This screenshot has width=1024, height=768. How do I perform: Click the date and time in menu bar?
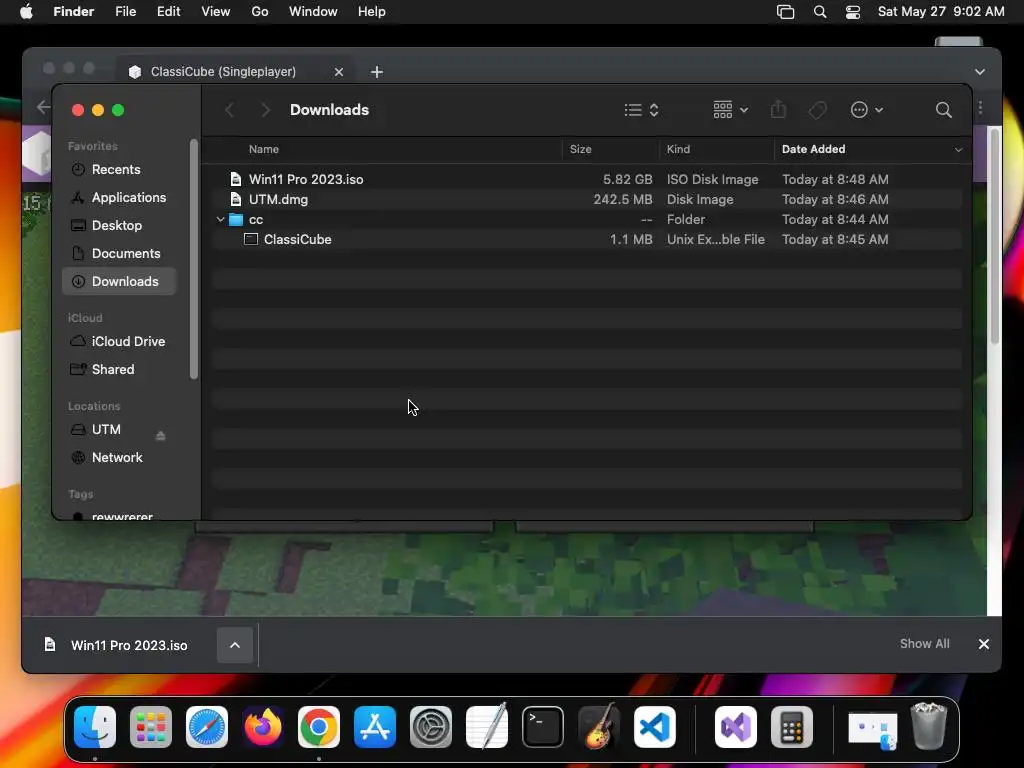pos(941,12)
